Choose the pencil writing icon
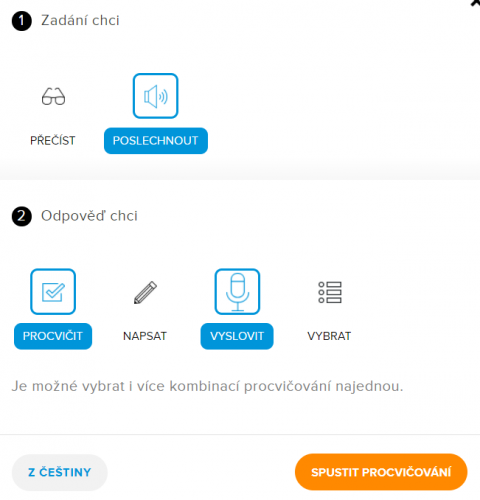Viewport: 480px width, 500px height. pyautogui.click(x=145, y=292)
